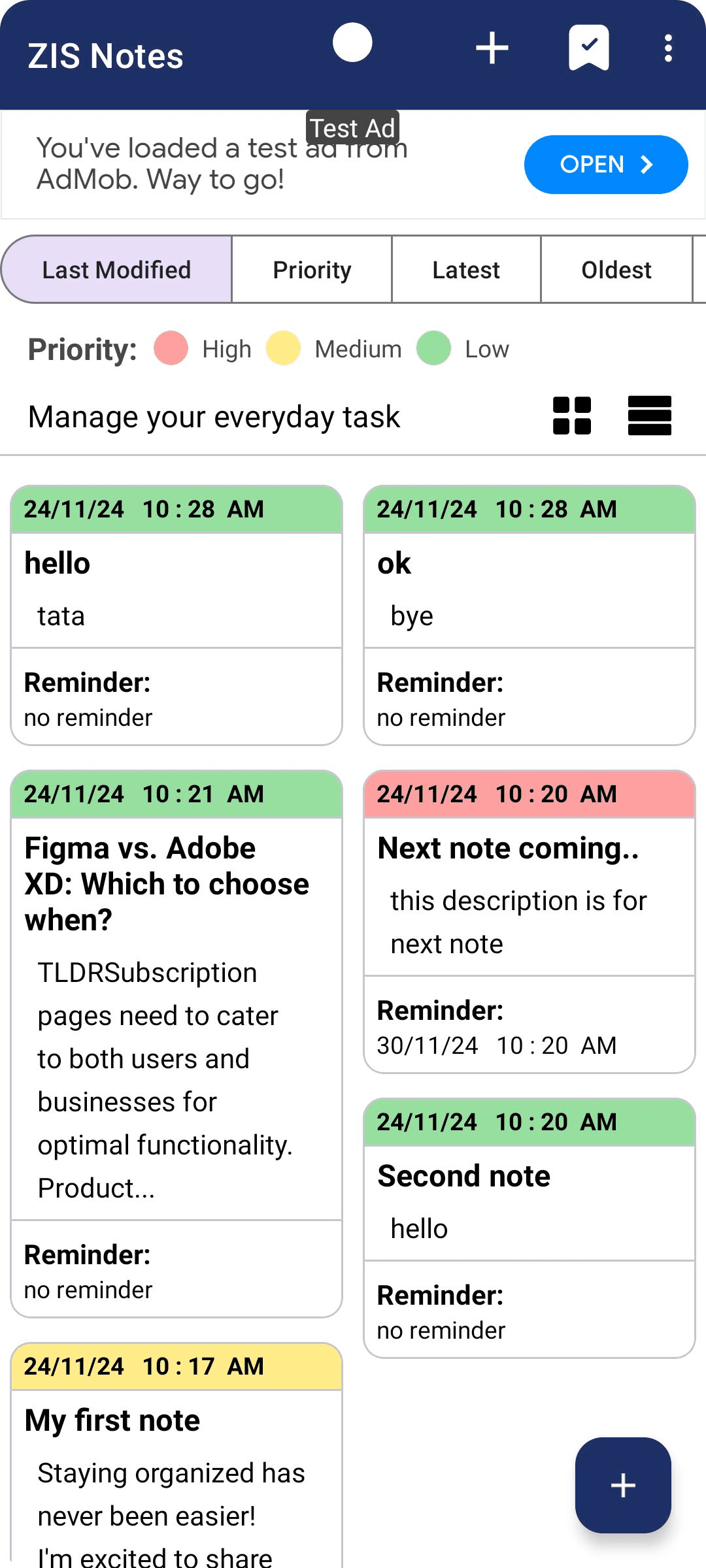Toggle the Medium priority yellow circle
The width and height of the screenshot is (706, 1568).
click(283, 348)
